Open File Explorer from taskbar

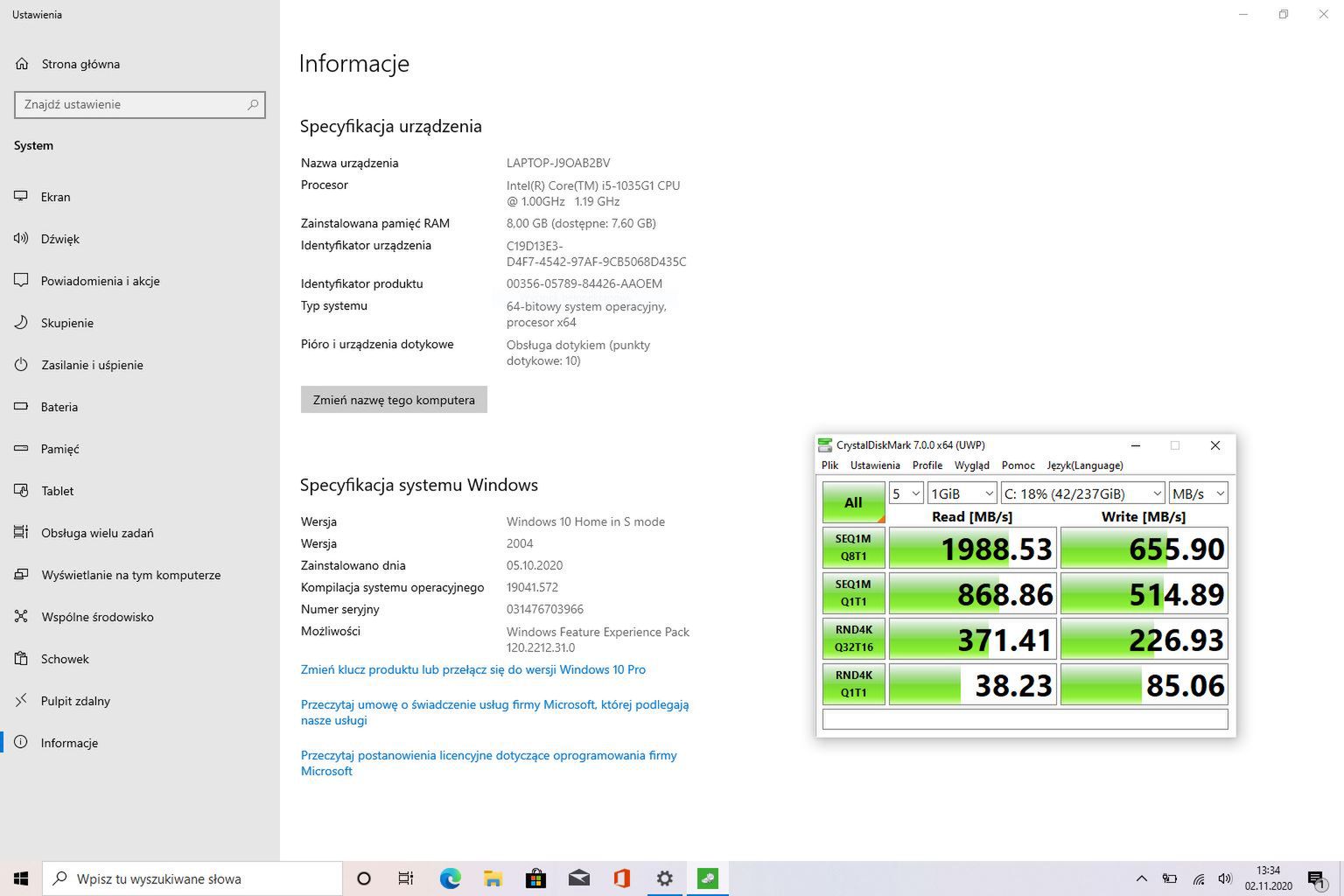[x=493, y=878]
